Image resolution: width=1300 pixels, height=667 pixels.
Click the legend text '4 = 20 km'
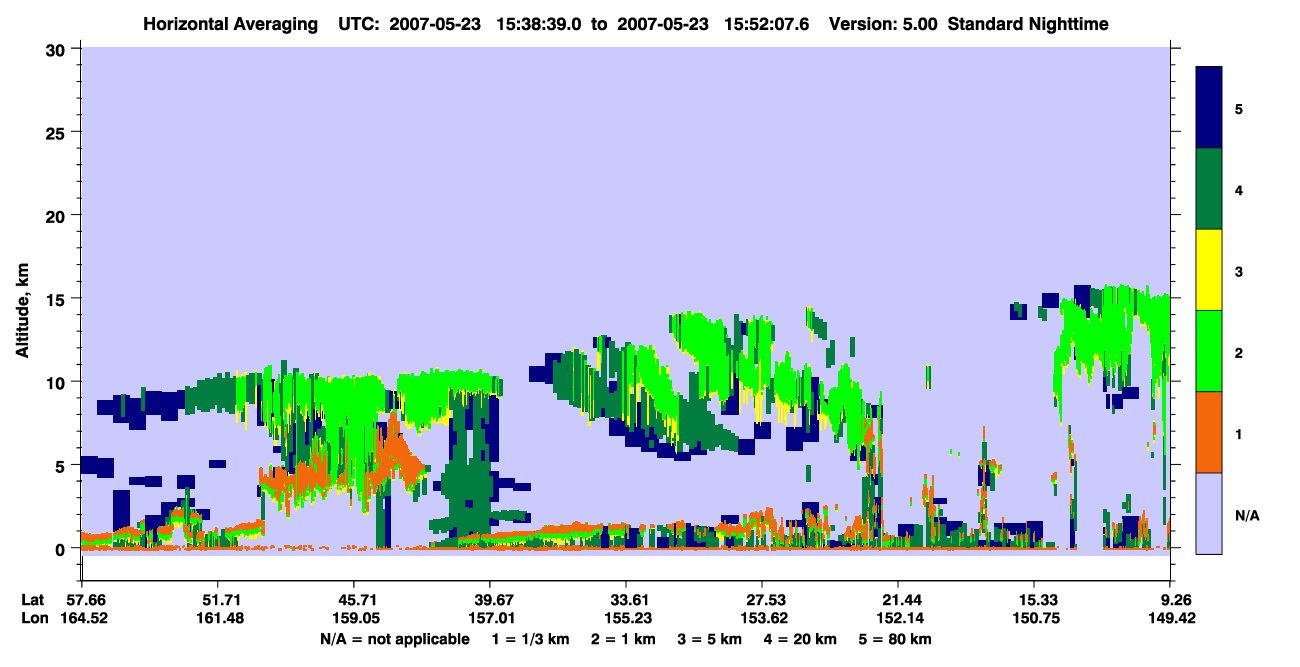pyautogui.click(x=799, y=638)
